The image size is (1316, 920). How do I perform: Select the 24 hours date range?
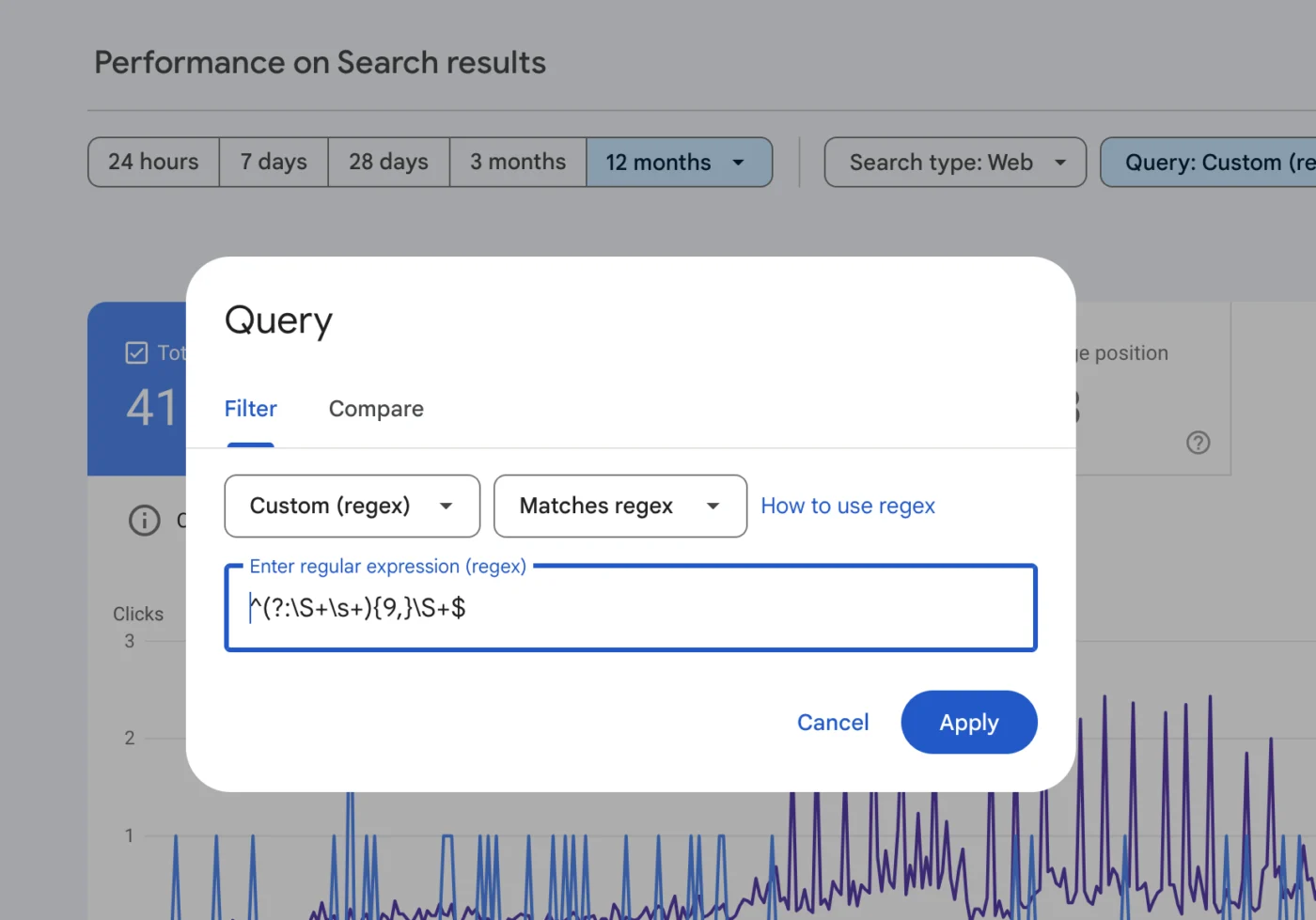[x=153, y=162]
